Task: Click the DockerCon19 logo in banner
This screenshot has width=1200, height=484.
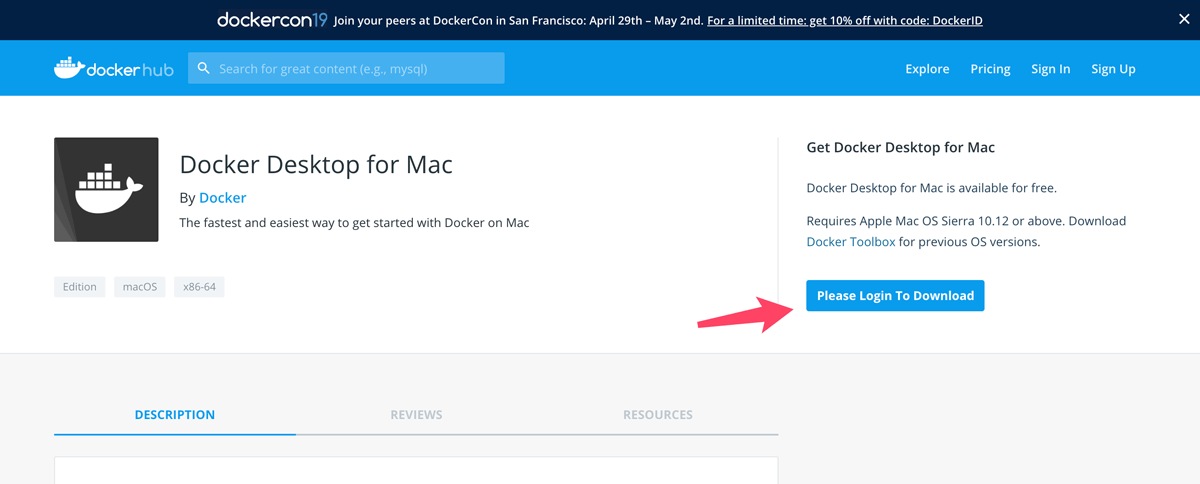Action: [x=272, y=19]
